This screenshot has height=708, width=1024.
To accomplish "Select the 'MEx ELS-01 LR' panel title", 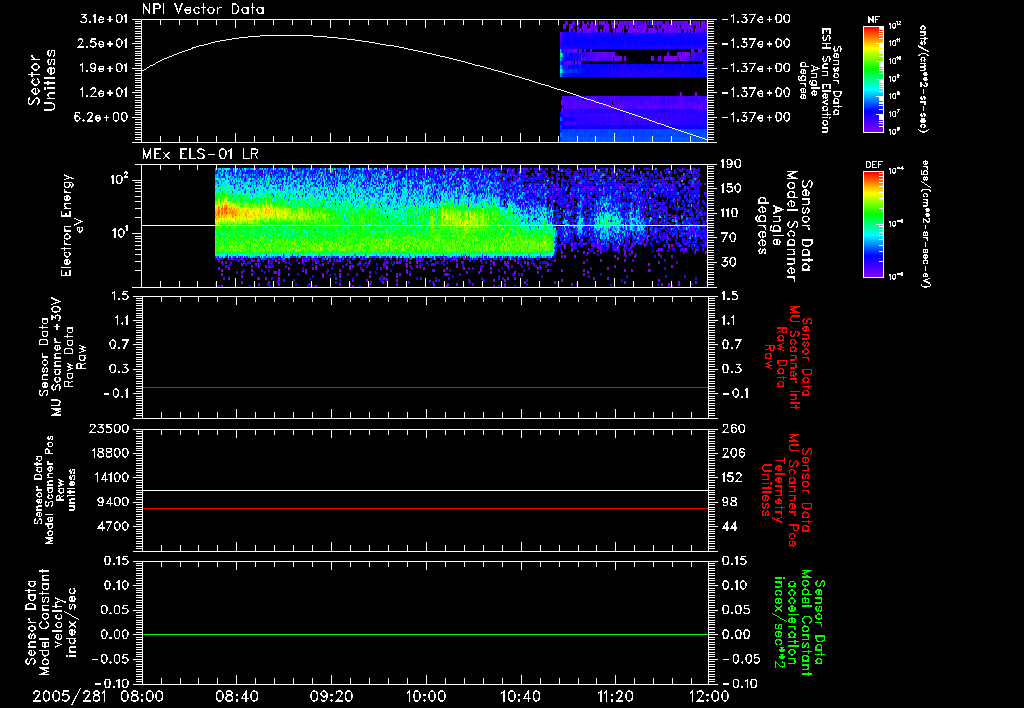I will (200, 154).
